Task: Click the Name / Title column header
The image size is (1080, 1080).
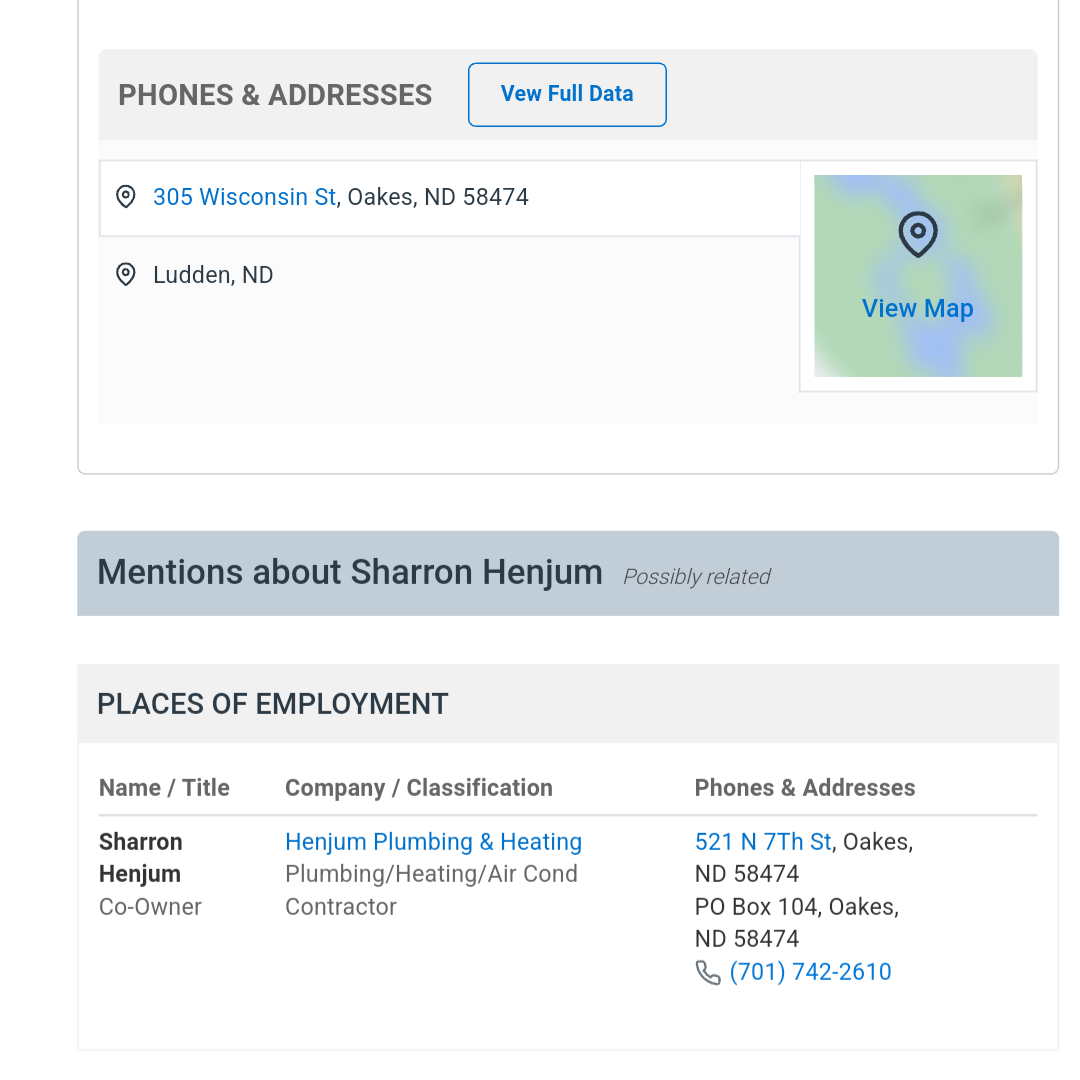Action: click(164, 788)
